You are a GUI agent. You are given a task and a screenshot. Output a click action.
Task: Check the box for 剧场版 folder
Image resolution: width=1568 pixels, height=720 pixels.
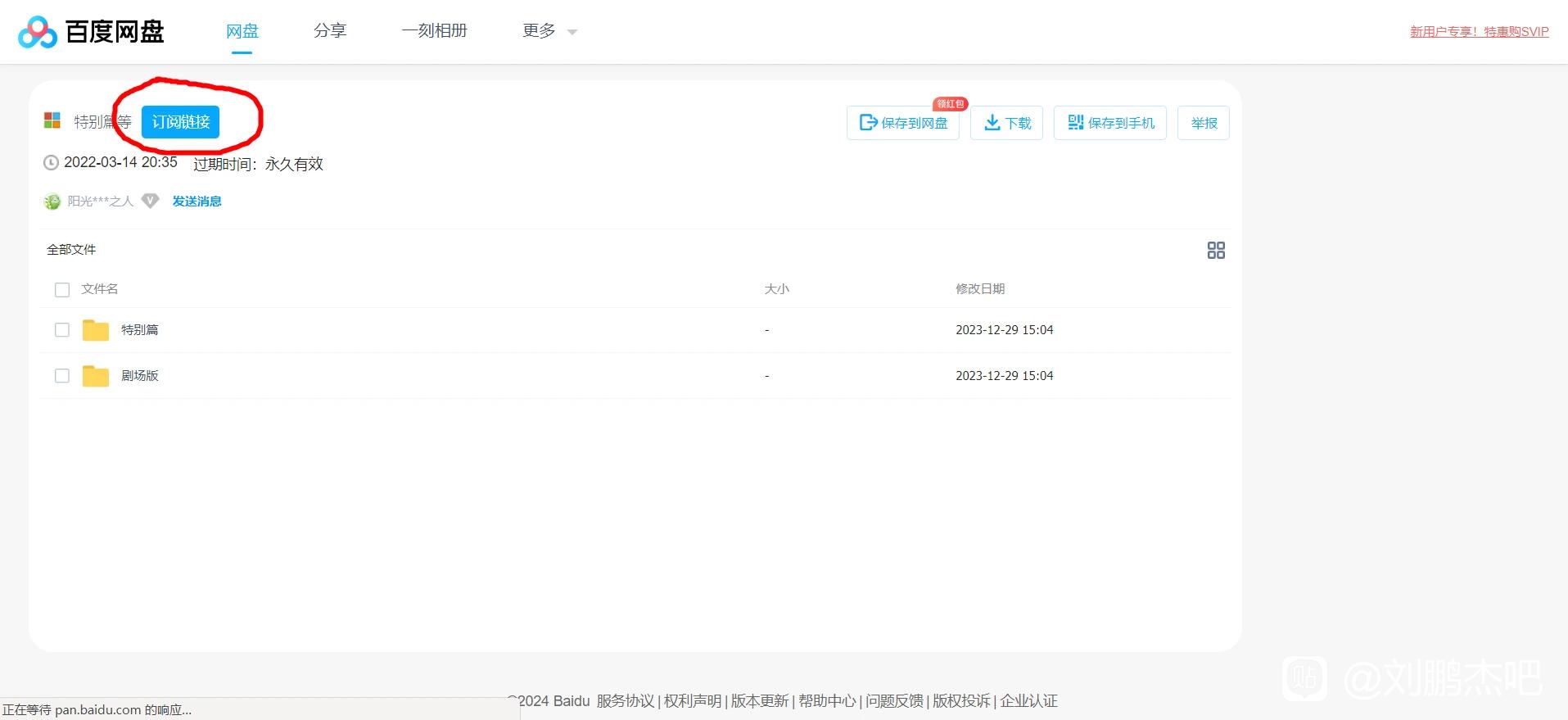[62, 376]
